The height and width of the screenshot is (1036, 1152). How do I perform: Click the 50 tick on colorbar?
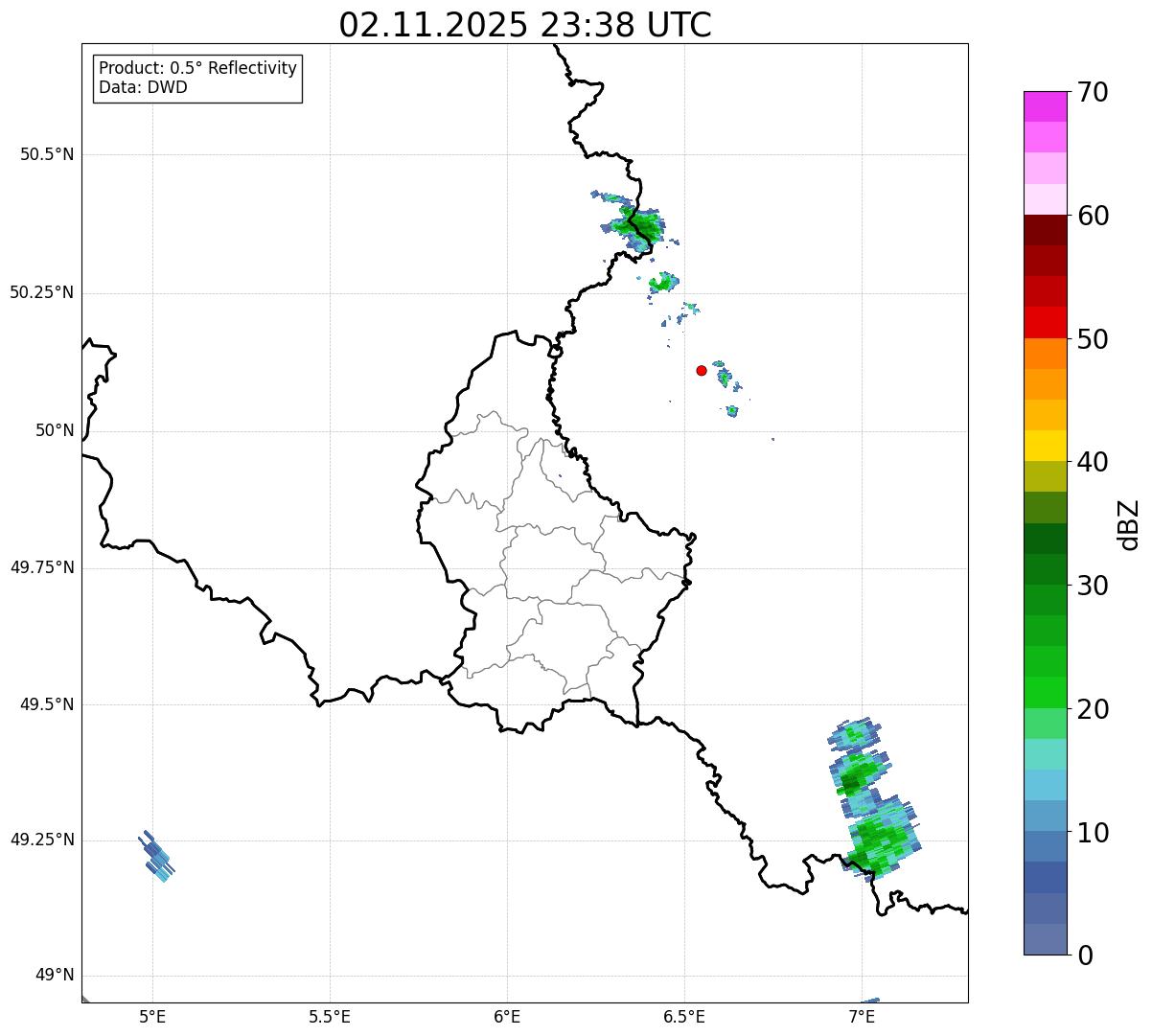(x=1093, y=339)
